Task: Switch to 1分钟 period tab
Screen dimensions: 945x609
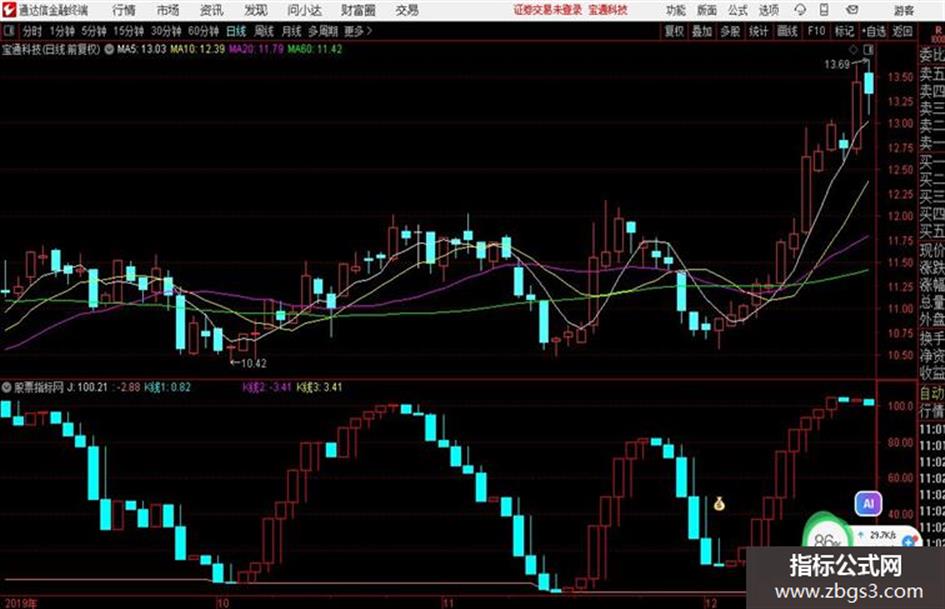Action: click(x=61, y=31)
